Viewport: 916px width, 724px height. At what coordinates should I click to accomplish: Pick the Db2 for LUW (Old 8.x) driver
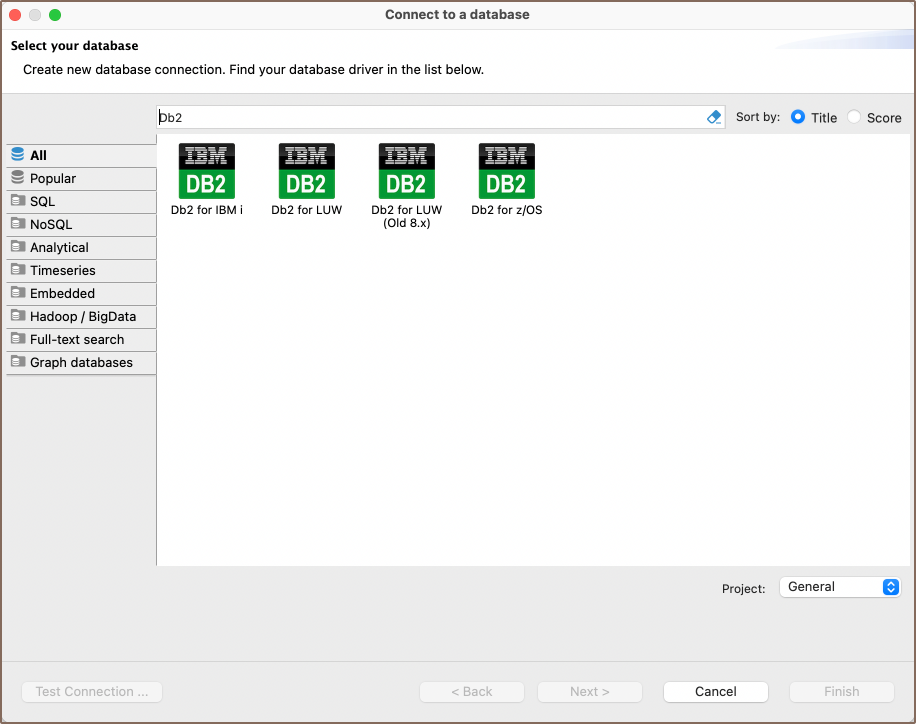pyautogui.click(x=406, y=171)
